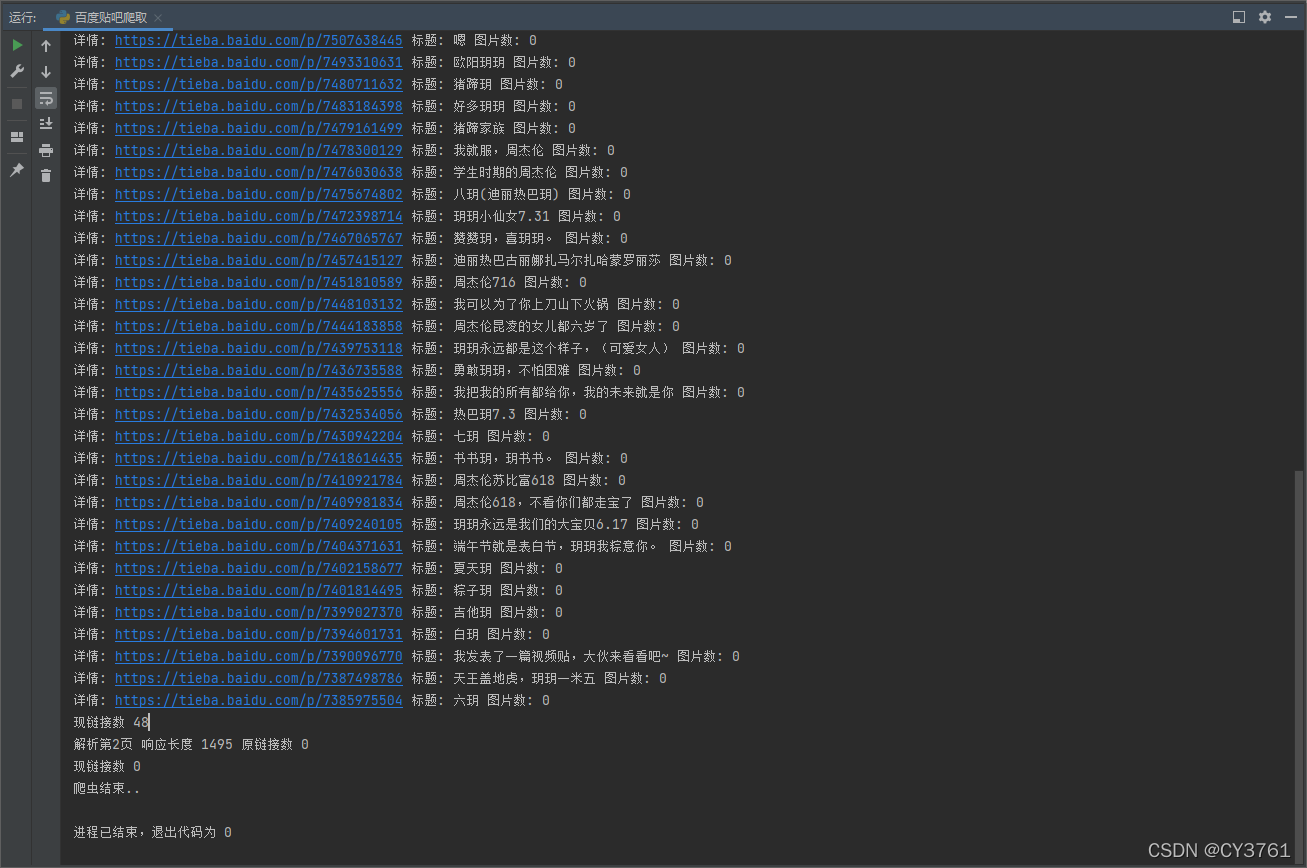Open link ending in 7404371631
This screenshot has width=1307, height=868.
259,546
